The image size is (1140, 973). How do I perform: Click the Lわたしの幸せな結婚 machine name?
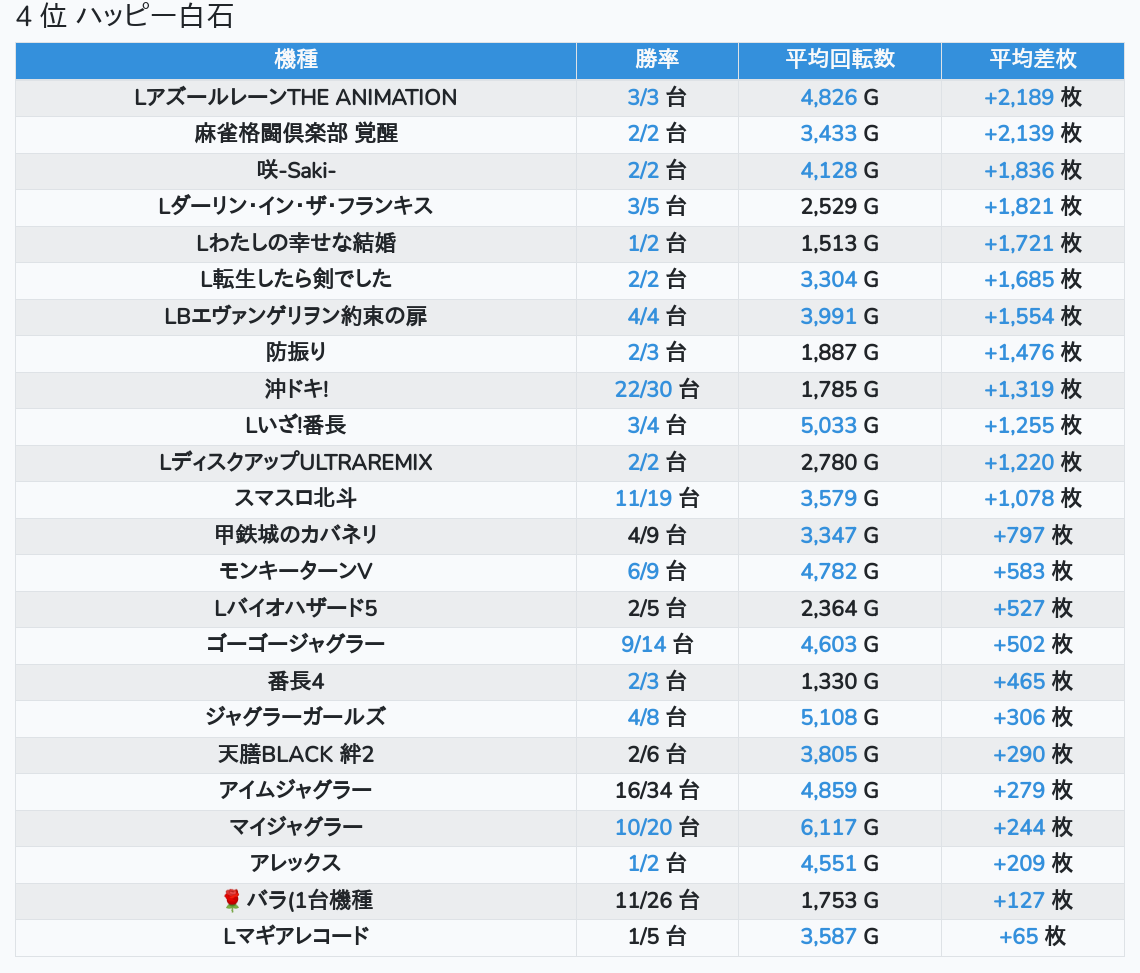[x=296, y=243]
